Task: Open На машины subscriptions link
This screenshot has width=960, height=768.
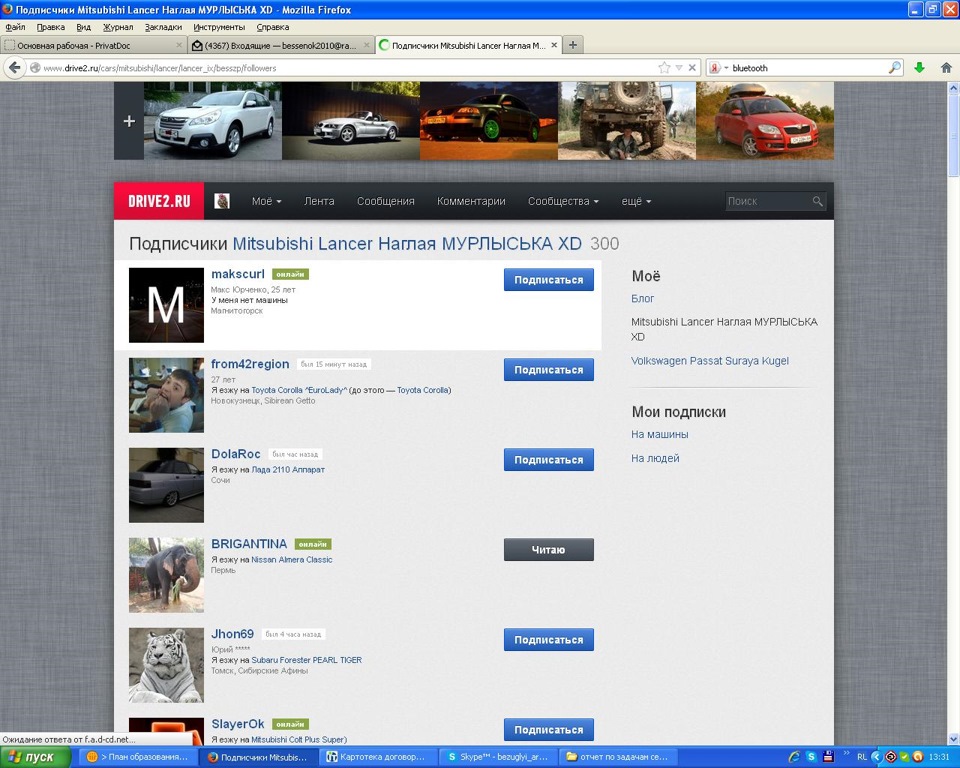Action: click(659, 434)
